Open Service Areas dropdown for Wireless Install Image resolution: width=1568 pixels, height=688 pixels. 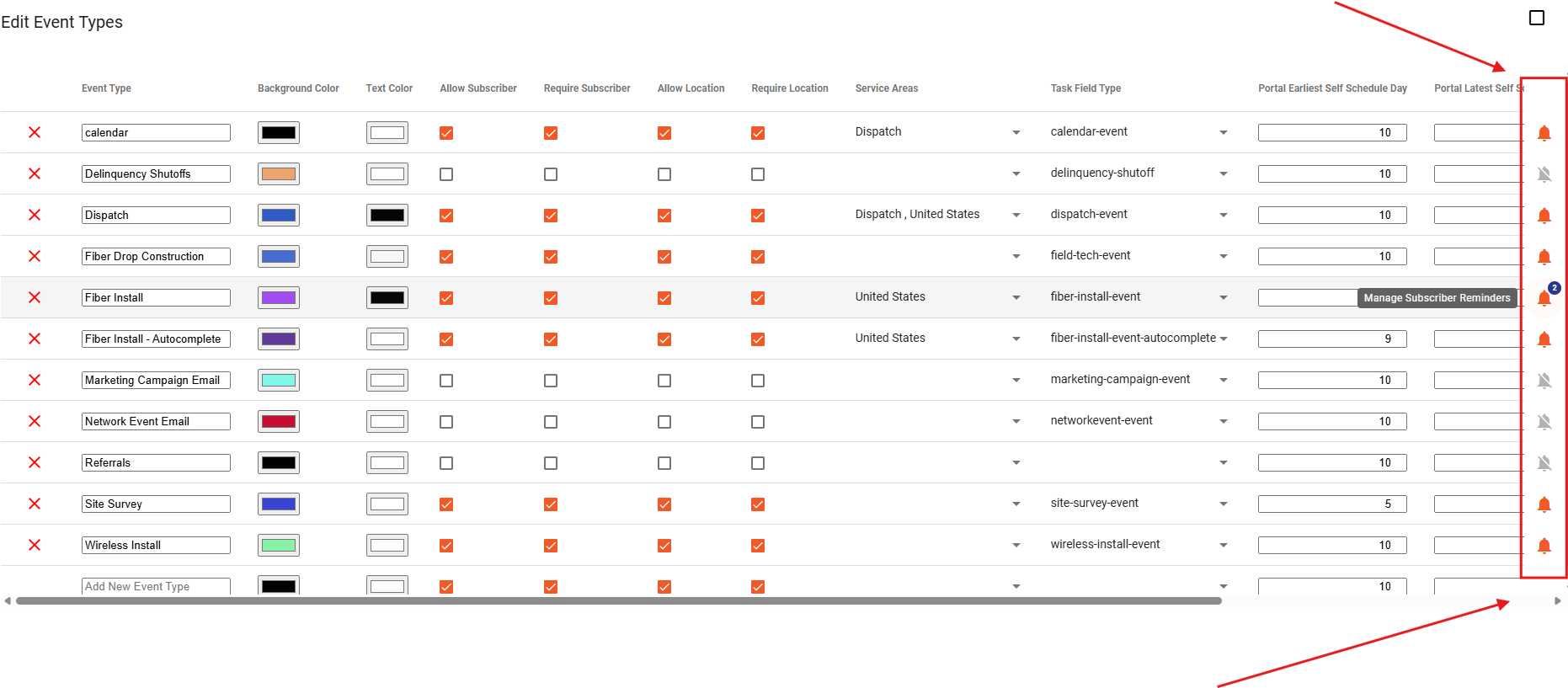point(1016,545)
